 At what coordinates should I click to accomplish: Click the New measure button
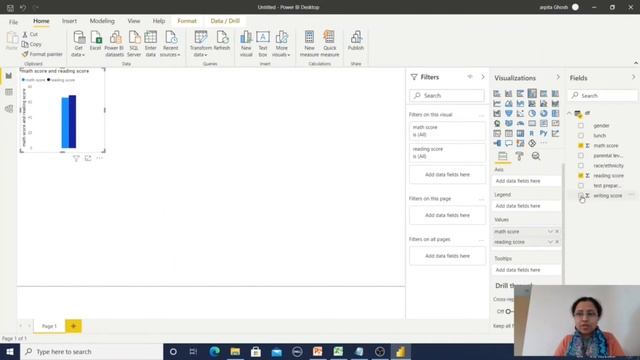[x=309, y=43]
